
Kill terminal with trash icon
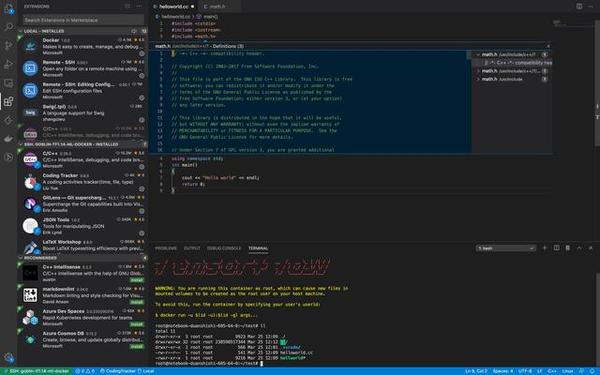pos(568,248)
